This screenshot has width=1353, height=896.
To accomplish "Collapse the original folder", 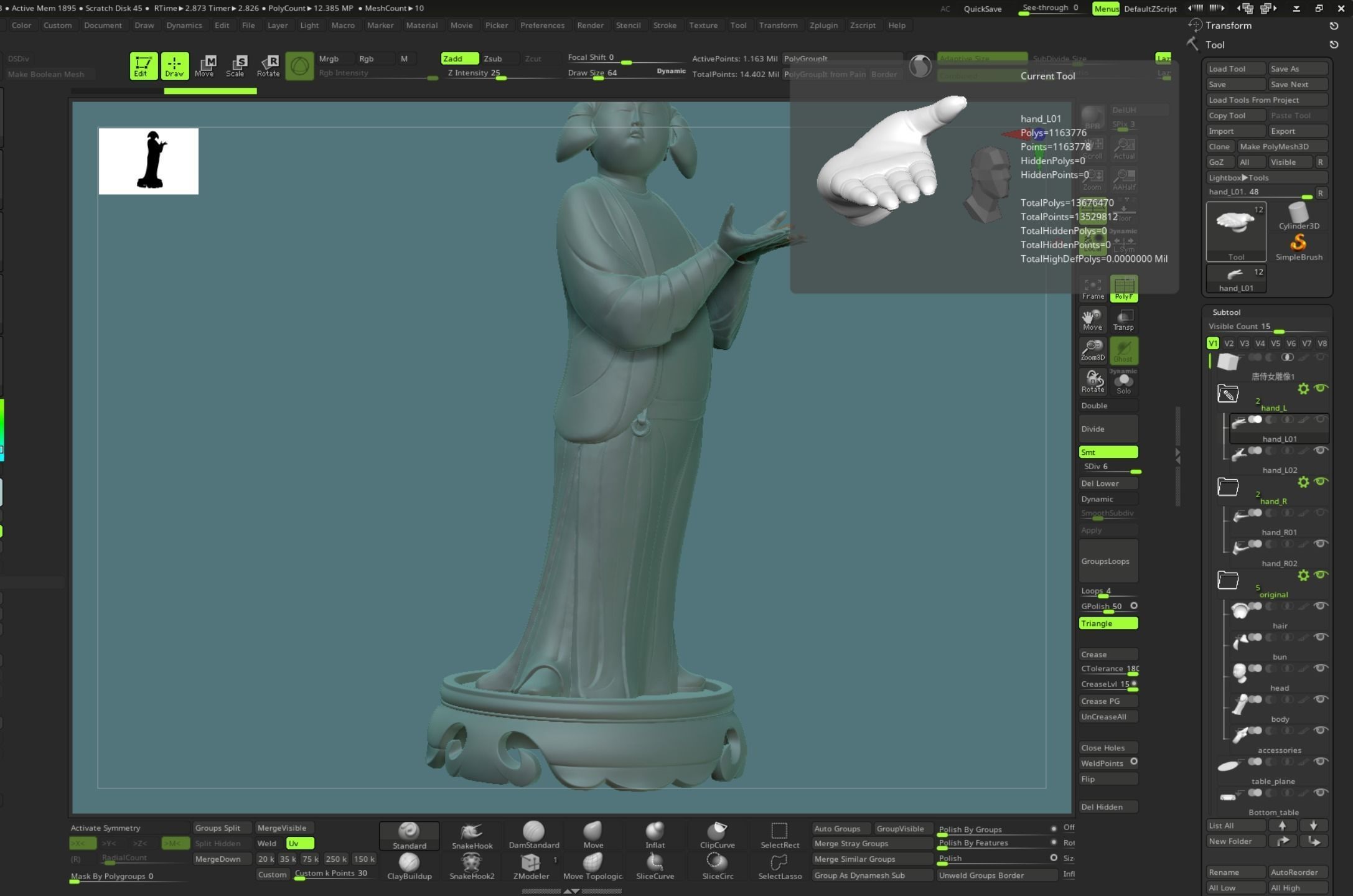I will pos(1228,581).
